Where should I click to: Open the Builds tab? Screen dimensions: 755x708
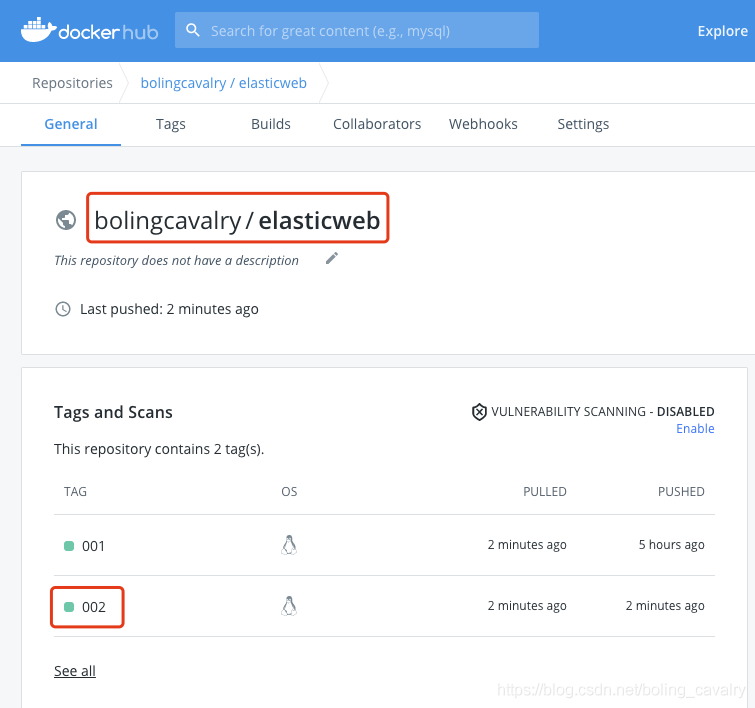[271, 124]
